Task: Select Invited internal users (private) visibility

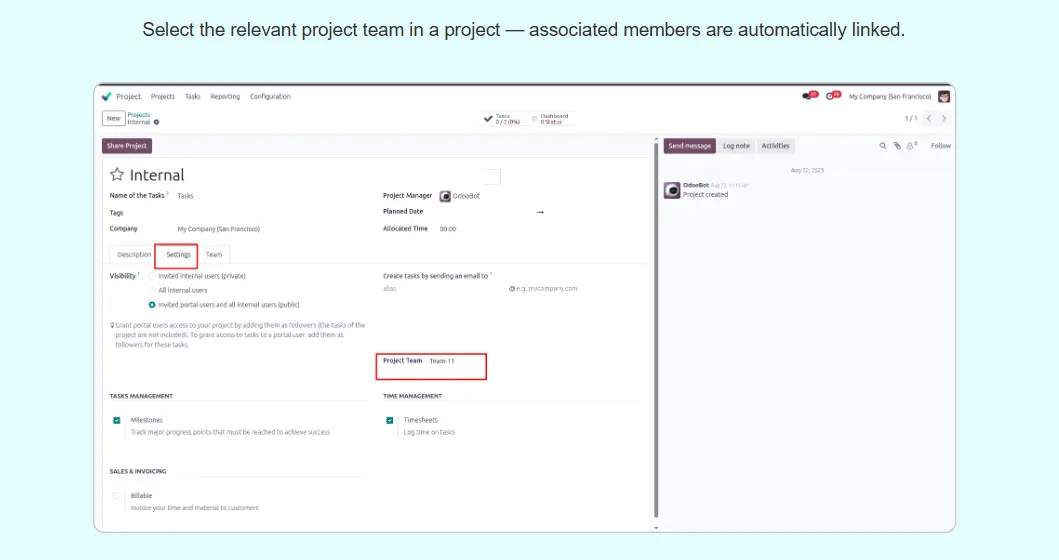Action: pos(152,275)
